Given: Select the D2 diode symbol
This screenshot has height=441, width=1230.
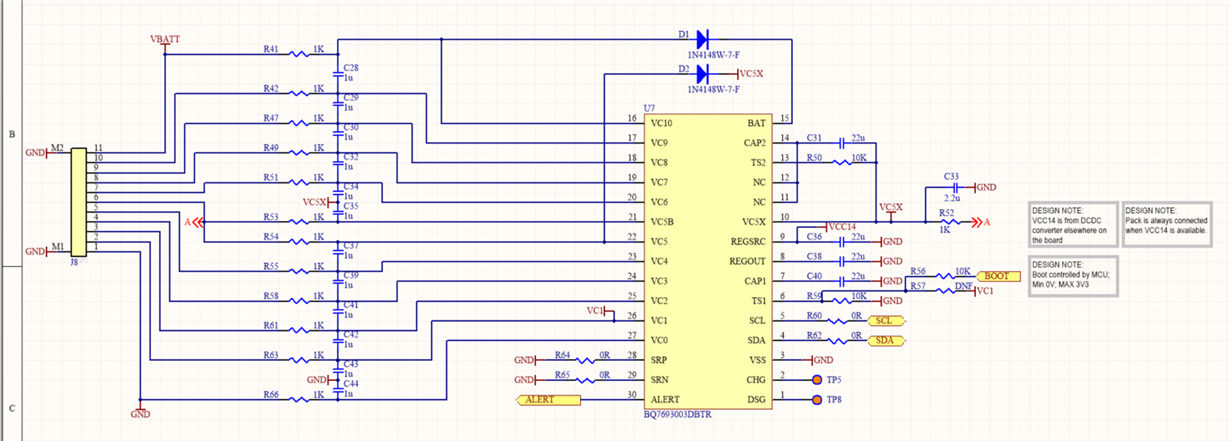Looking at the screenshot, I should pyautogui.click(x=702, y=74).
